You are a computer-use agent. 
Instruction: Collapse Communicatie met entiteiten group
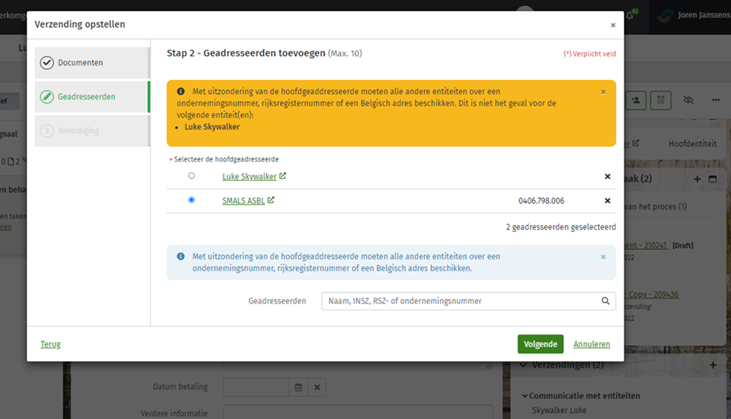tap(525, 396)
